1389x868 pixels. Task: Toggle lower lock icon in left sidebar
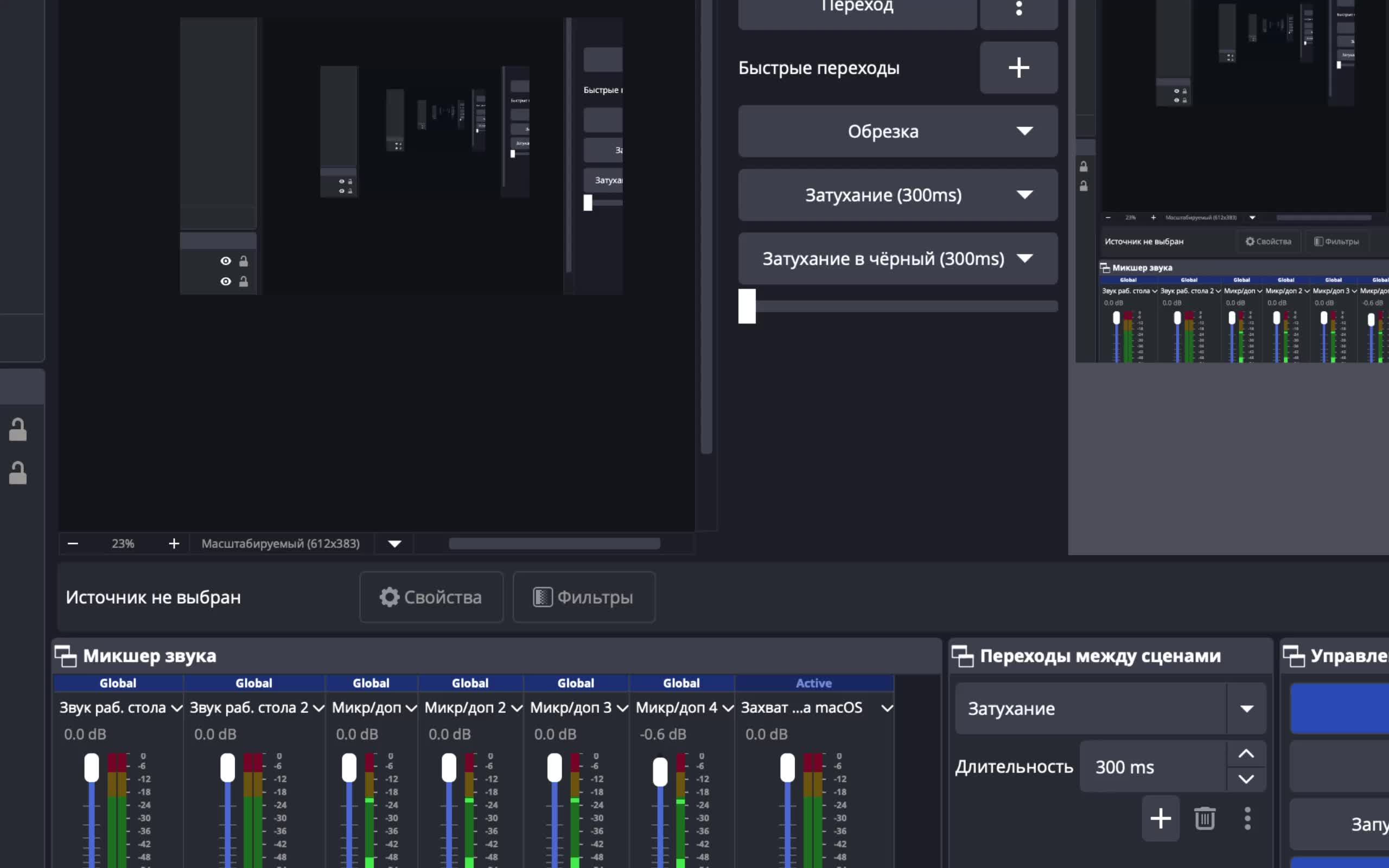click(x=18, y=473)
